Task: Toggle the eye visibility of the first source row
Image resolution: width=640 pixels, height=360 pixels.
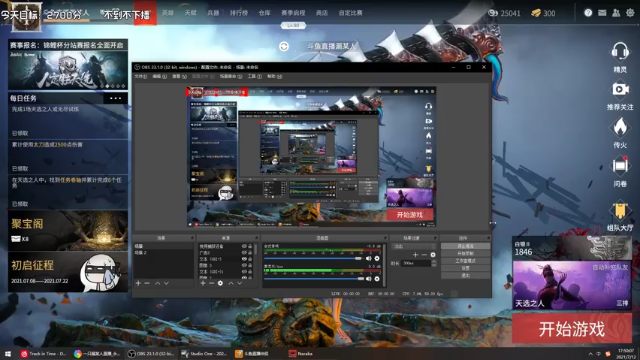Action: (244, 246)
